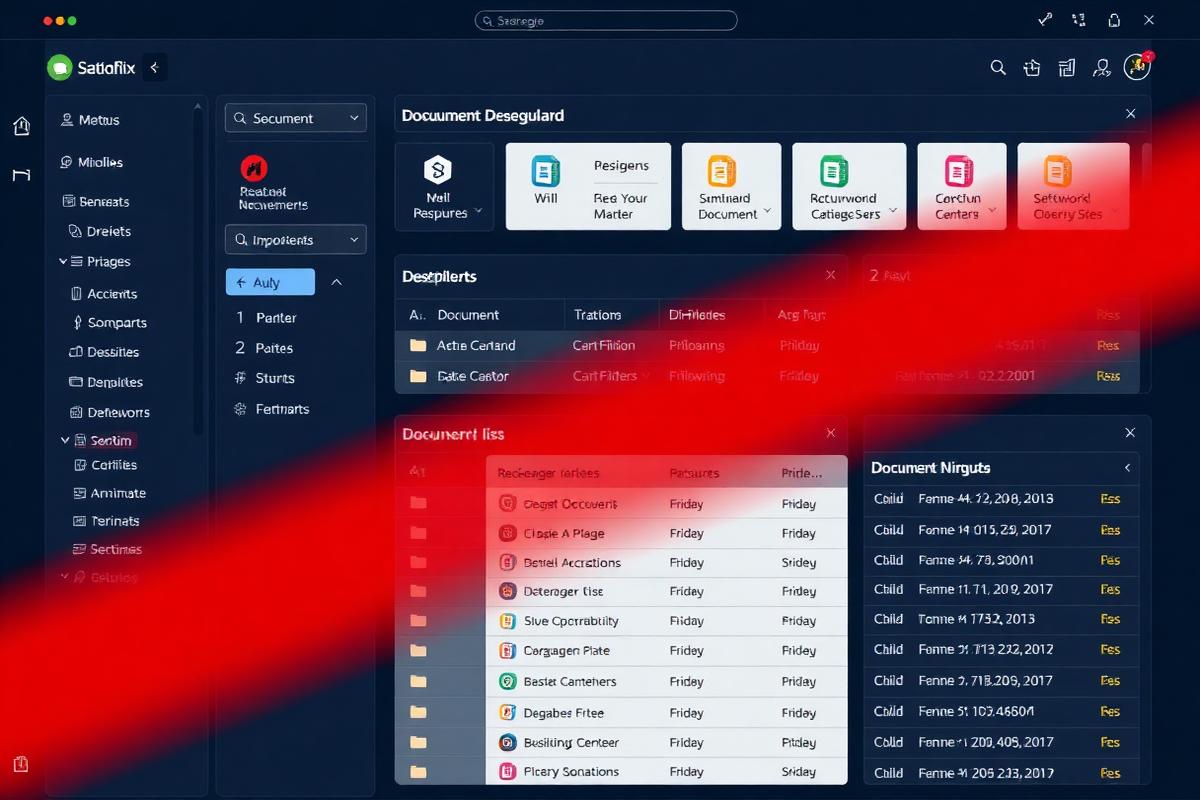Click the green icon beside Bastet Cantehers
The width and height of the screenshot is (1200, 800).
click(x=506, y=682)
